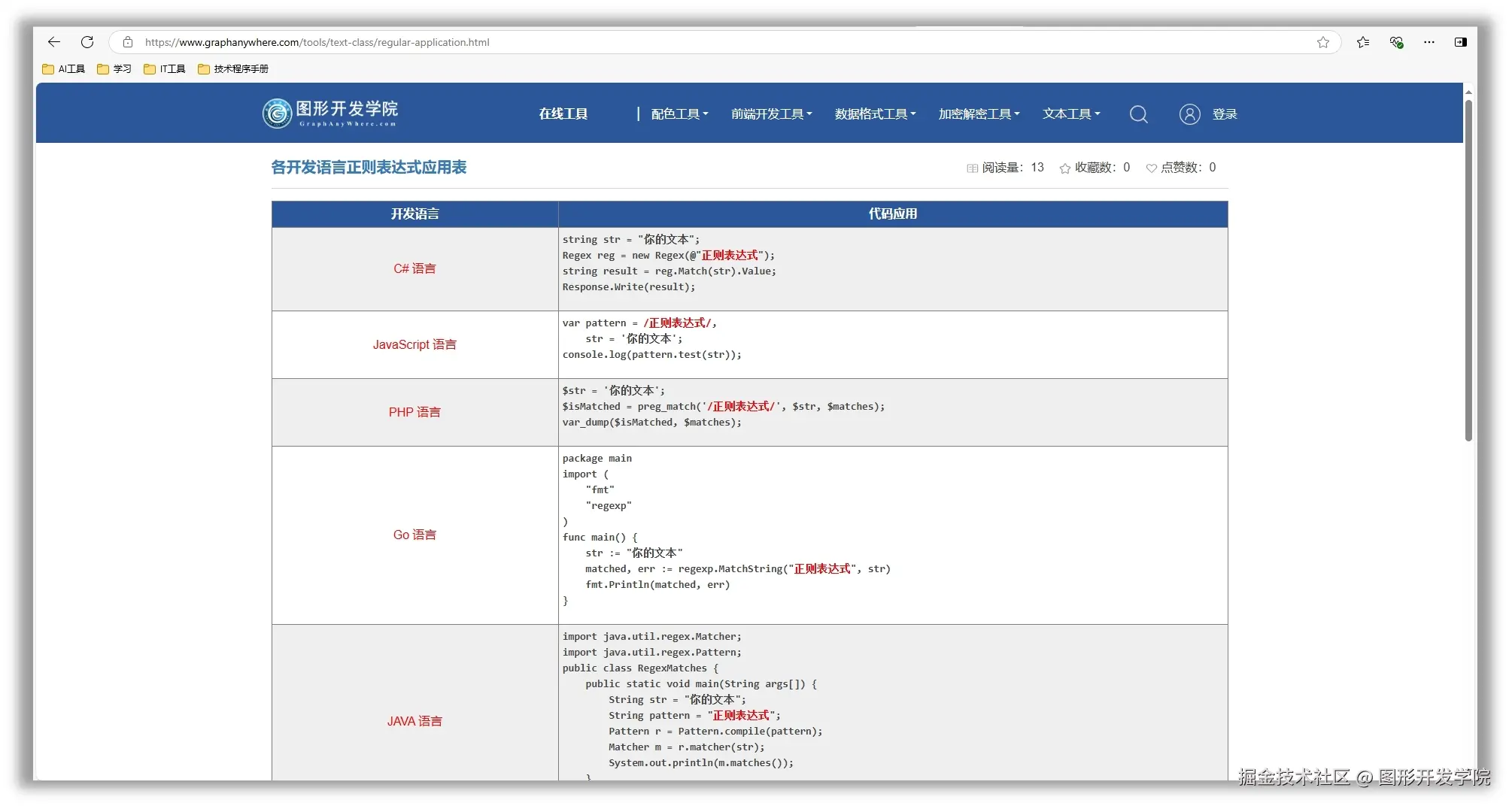
Task: Click the code line 'Pattern r = Pattern.compile(pattern);'
Action: 715,732
